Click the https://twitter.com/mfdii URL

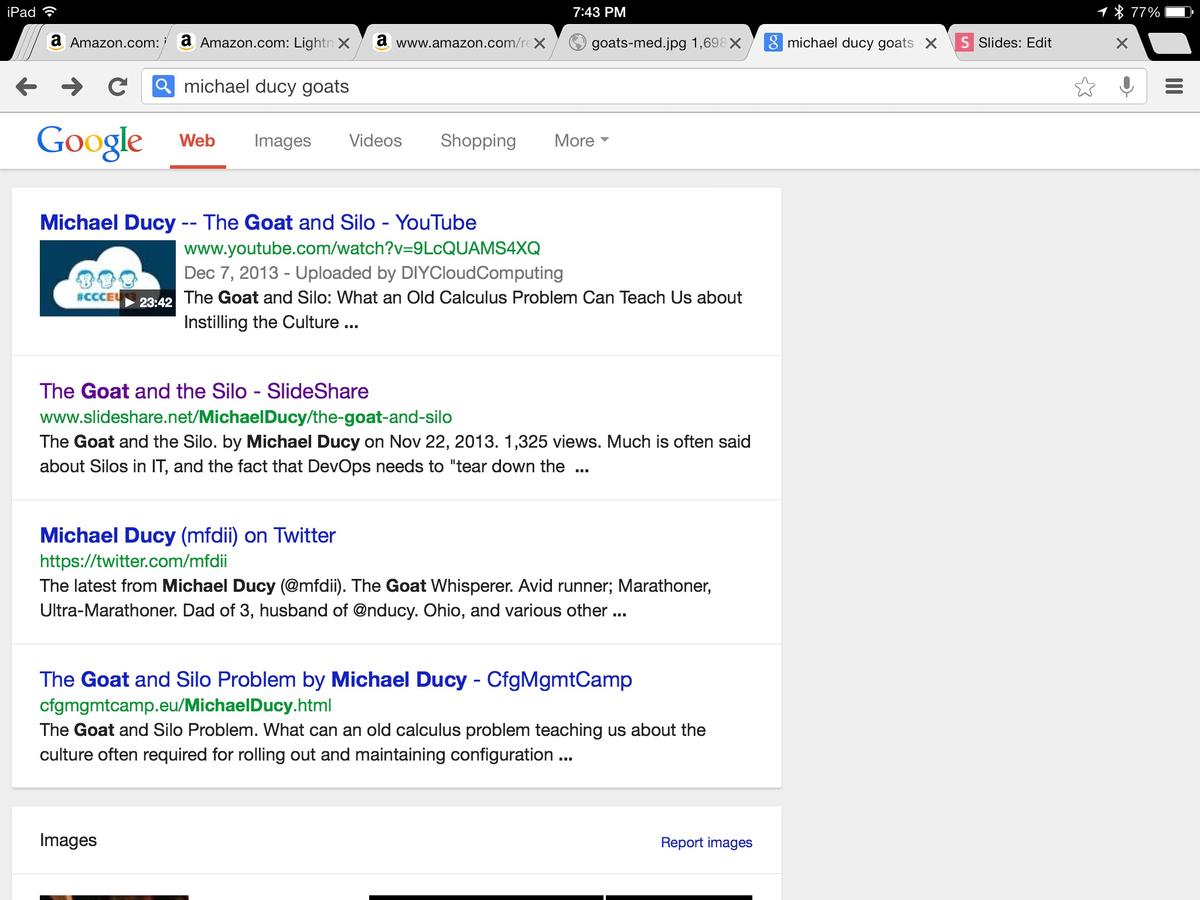134,561
